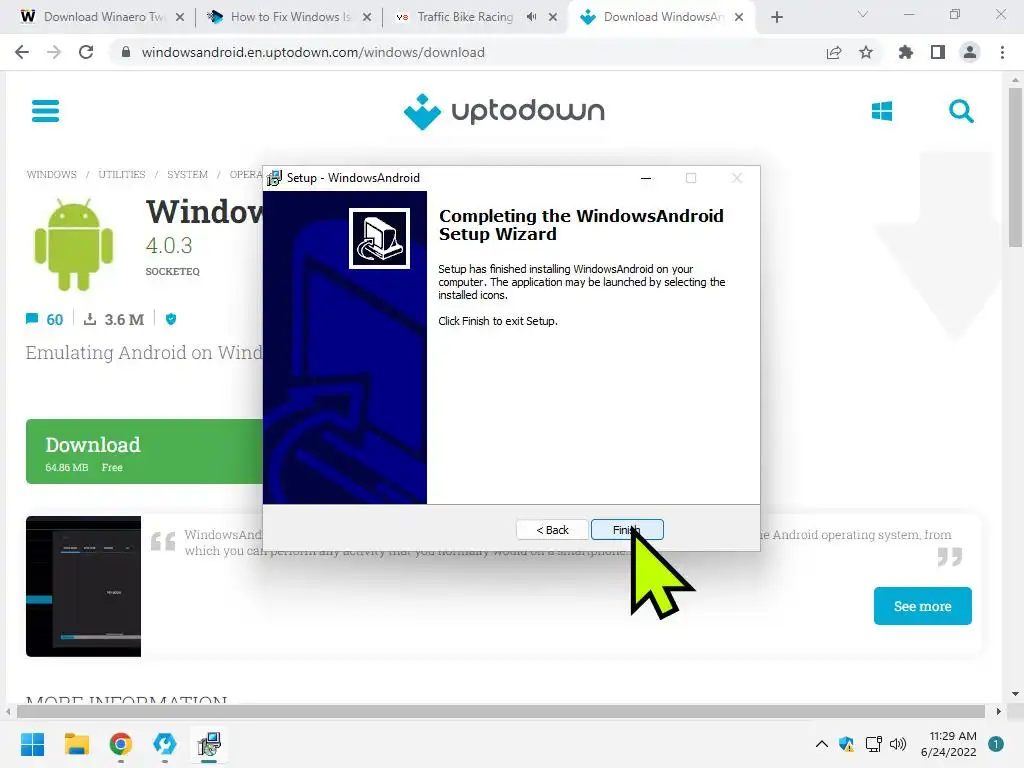The image size is (1024, 768).
Task: Click the Chrome taskbar icon
Action: point(121,744)
